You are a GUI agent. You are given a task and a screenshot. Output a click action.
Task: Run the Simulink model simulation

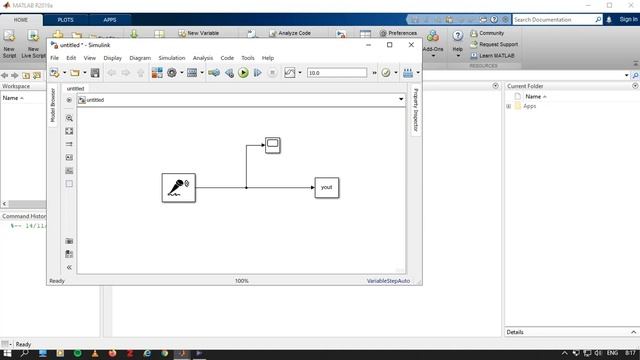243,73
